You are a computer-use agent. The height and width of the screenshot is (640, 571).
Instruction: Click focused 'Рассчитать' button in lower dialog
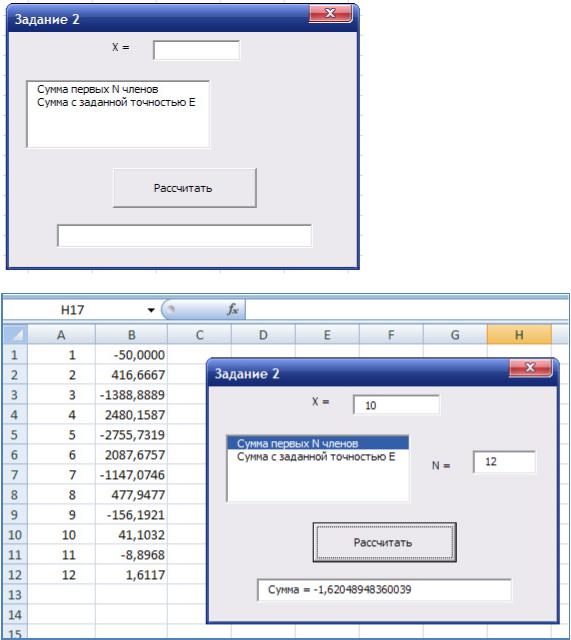tap(384, 542)
